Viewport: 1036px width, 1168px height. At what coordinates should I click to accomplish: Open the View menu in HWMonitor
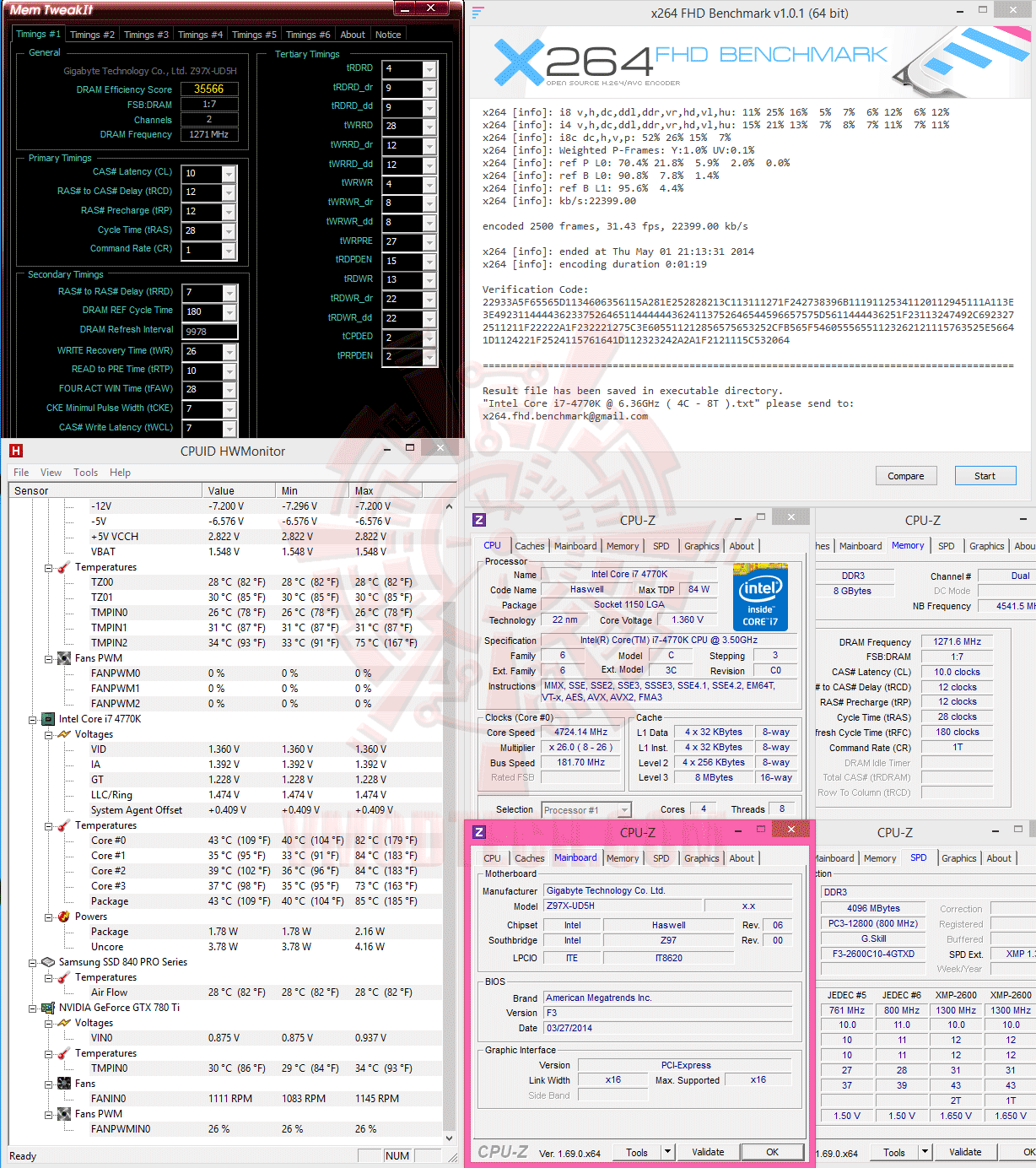(x=51, y=473)
